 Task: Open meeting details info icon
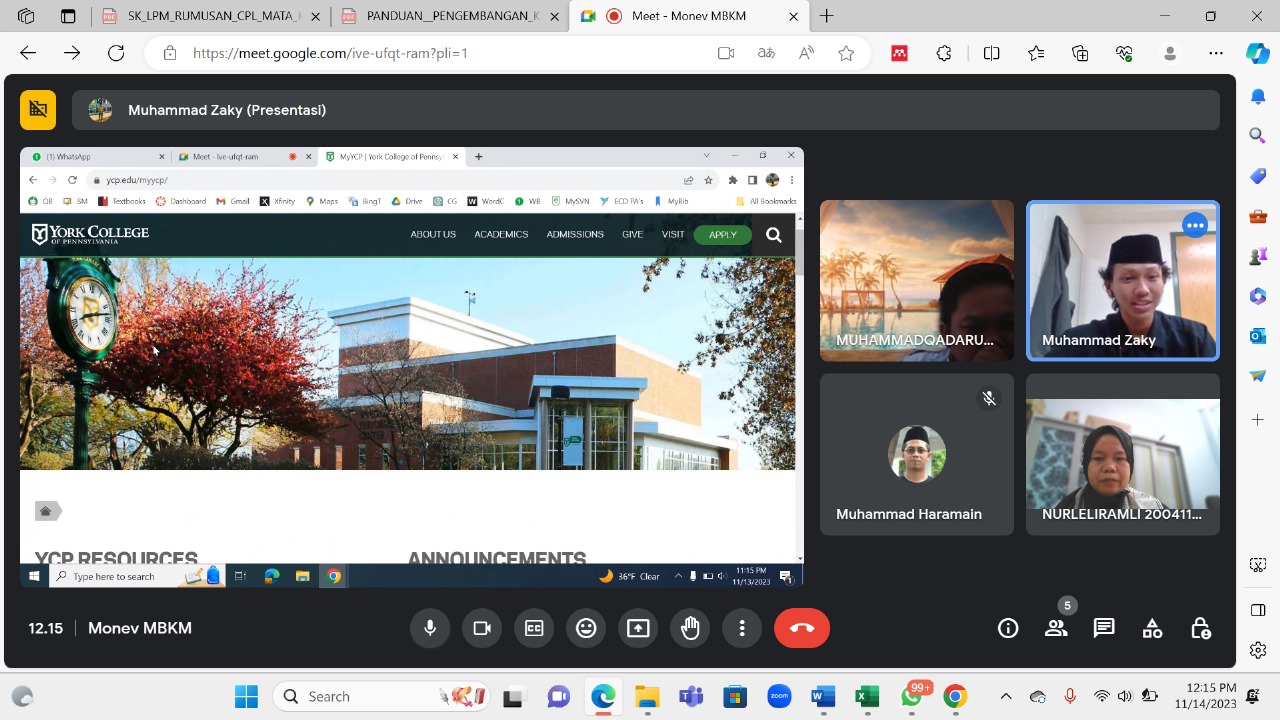[x=1008, y=628]
